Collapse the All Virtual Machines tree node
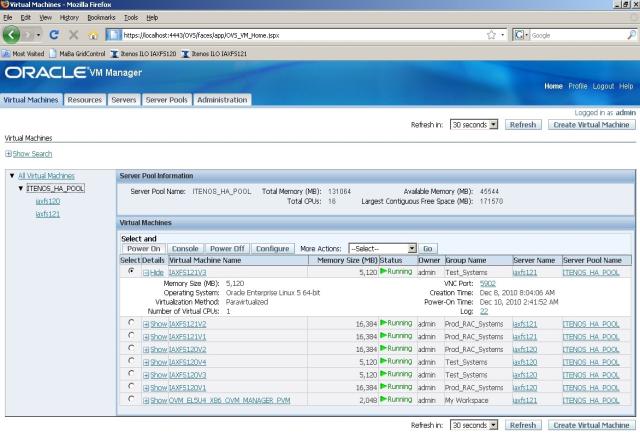Image resolution: width=640 pixels, height=440 pixels. click(x=12, y=176)
